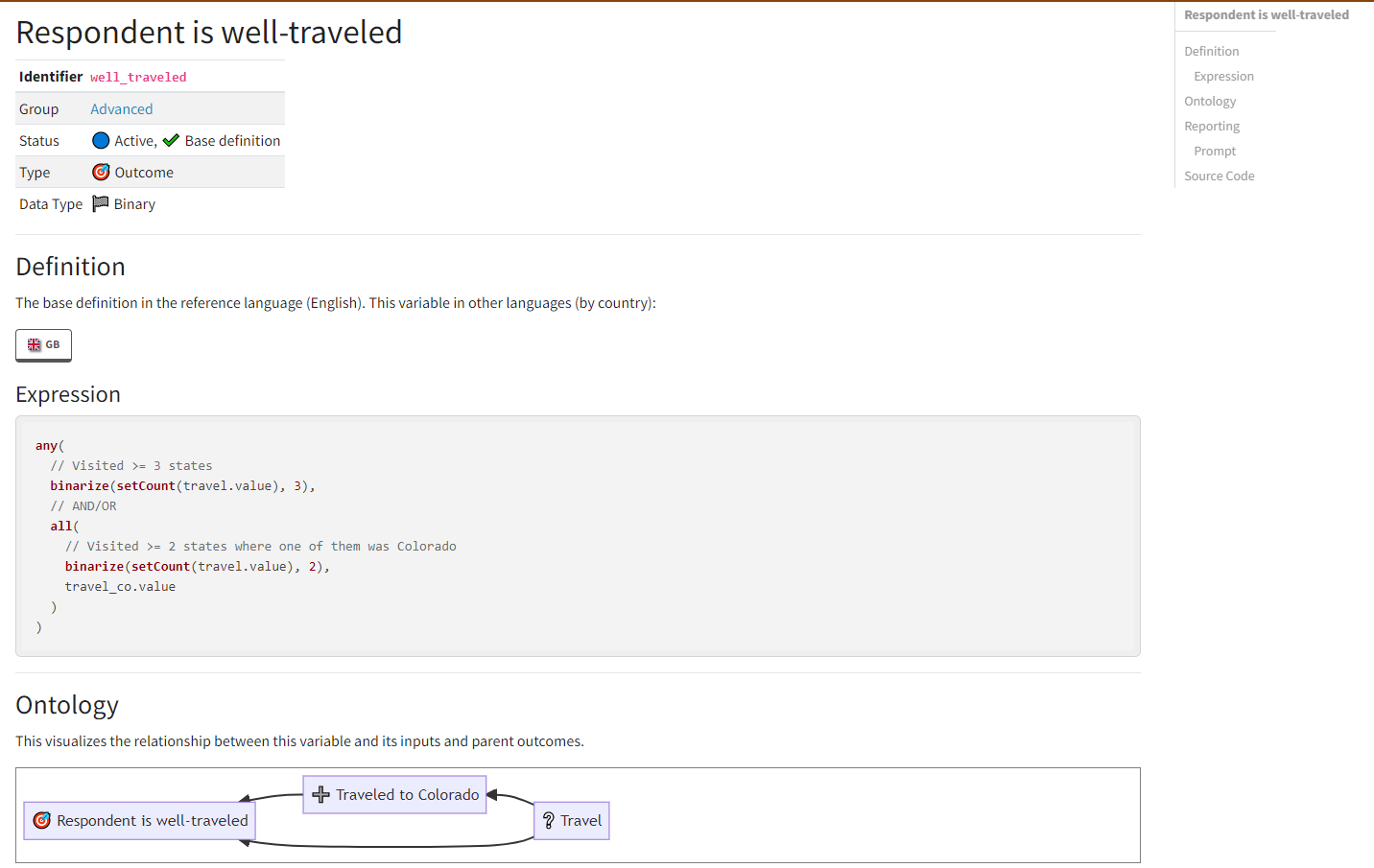Viewport: 1374px width, 868px height.
Task: Click the Binary flag icon in Data Type row
Action: point(101,203)
